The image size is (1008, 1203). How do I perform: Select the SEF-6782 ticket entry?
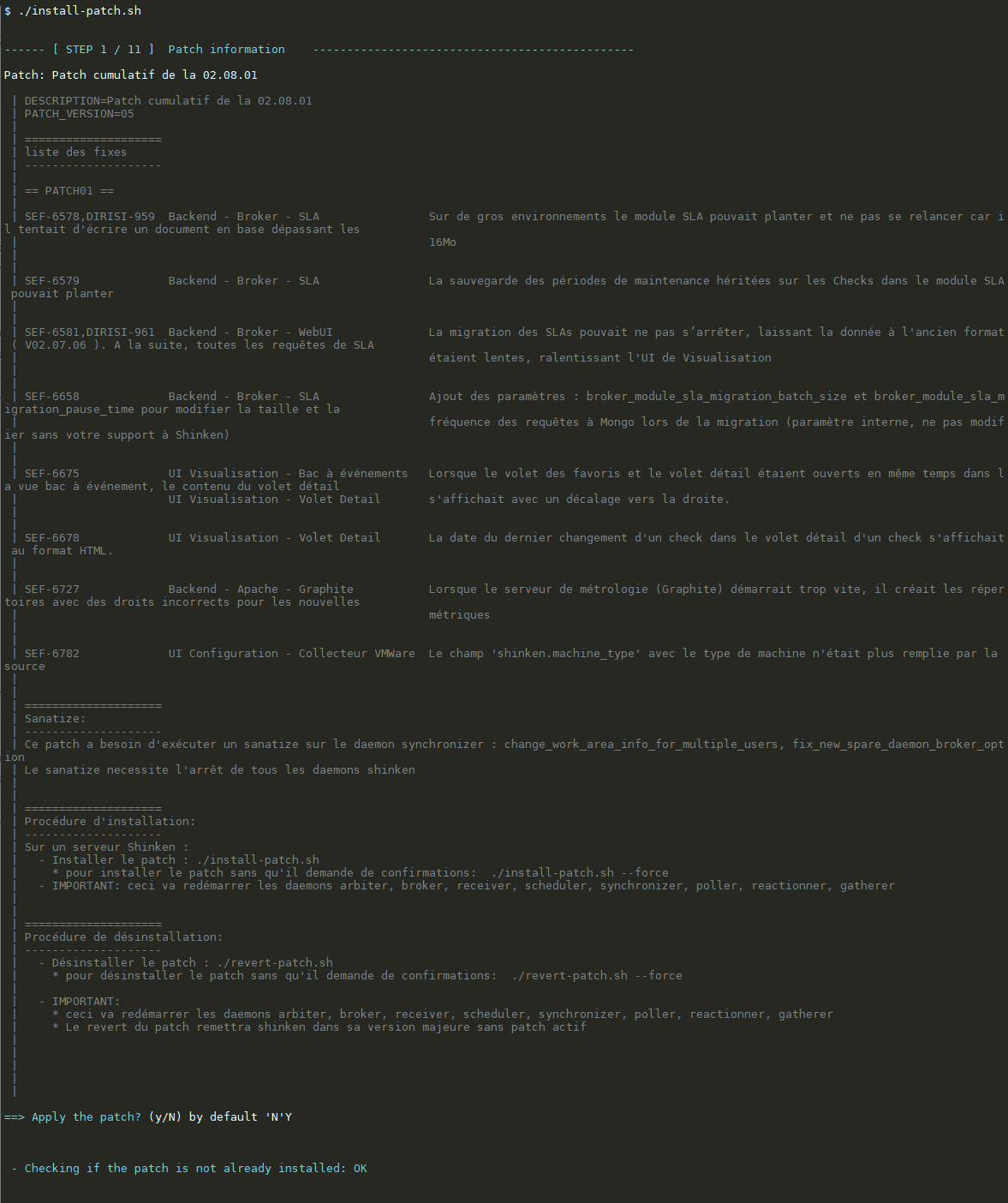(52, 654)
